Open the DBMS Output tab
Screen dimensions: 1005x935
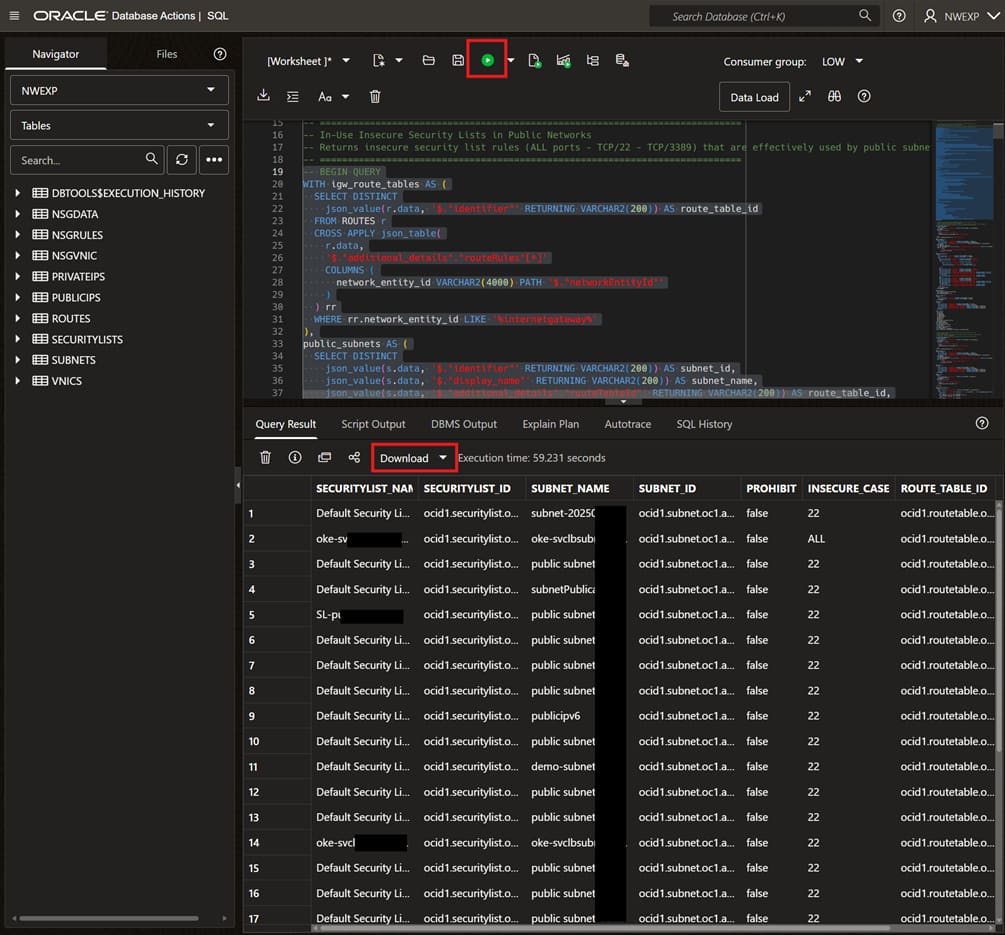[463, 424]
